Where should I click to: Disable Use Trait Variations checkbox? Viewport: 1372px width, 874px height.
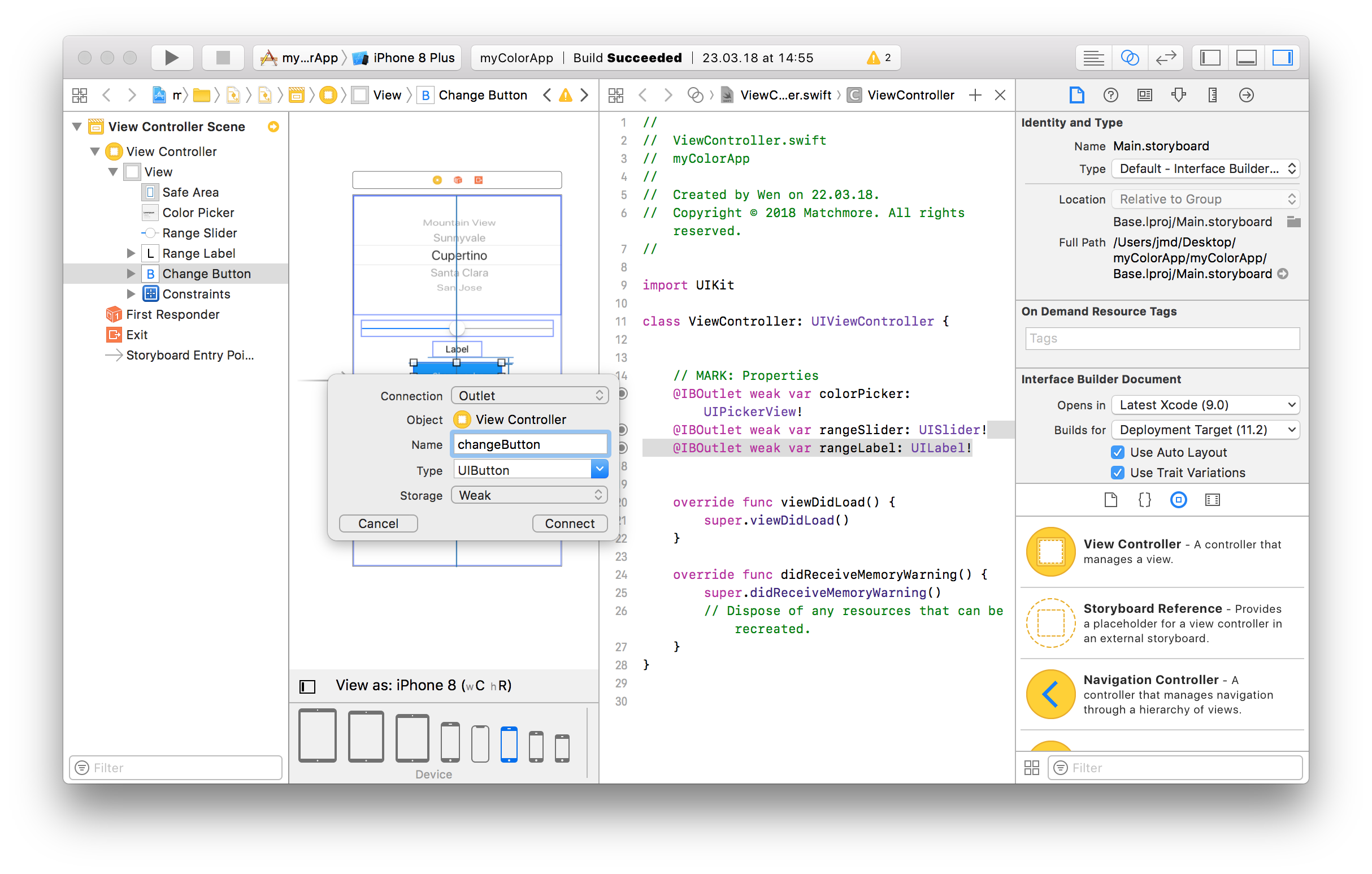point(1117,473)
